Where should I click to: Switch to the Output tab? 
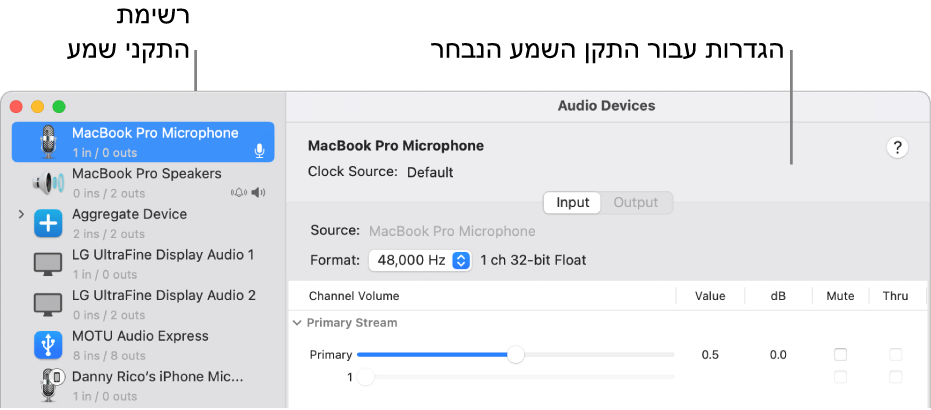(635, 202)
